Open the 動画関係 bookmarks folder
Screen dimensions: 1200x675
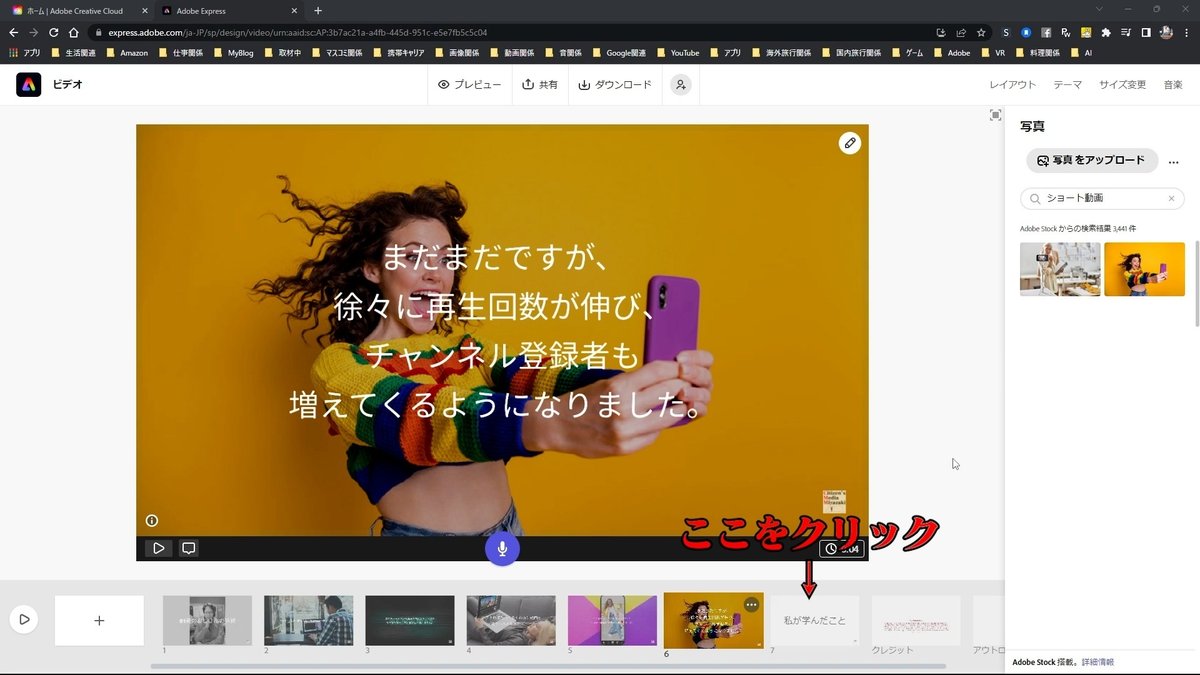(x=511, y=52)
